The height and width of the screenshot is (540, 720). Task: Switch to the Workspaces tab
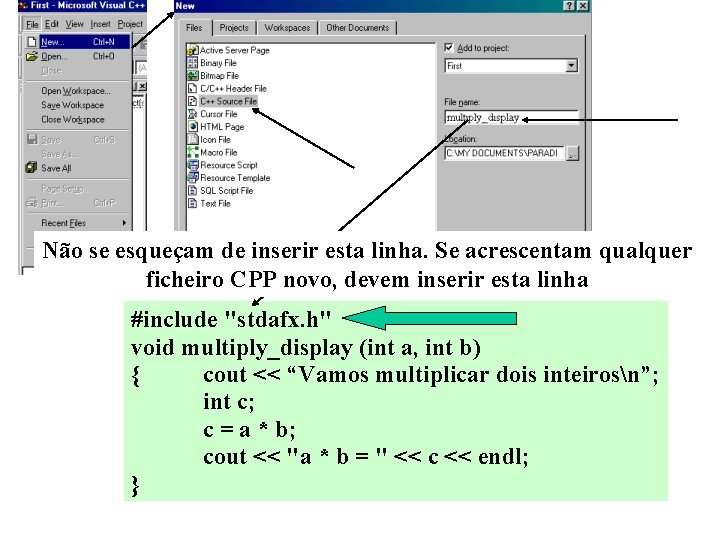(x=287, y=28)
